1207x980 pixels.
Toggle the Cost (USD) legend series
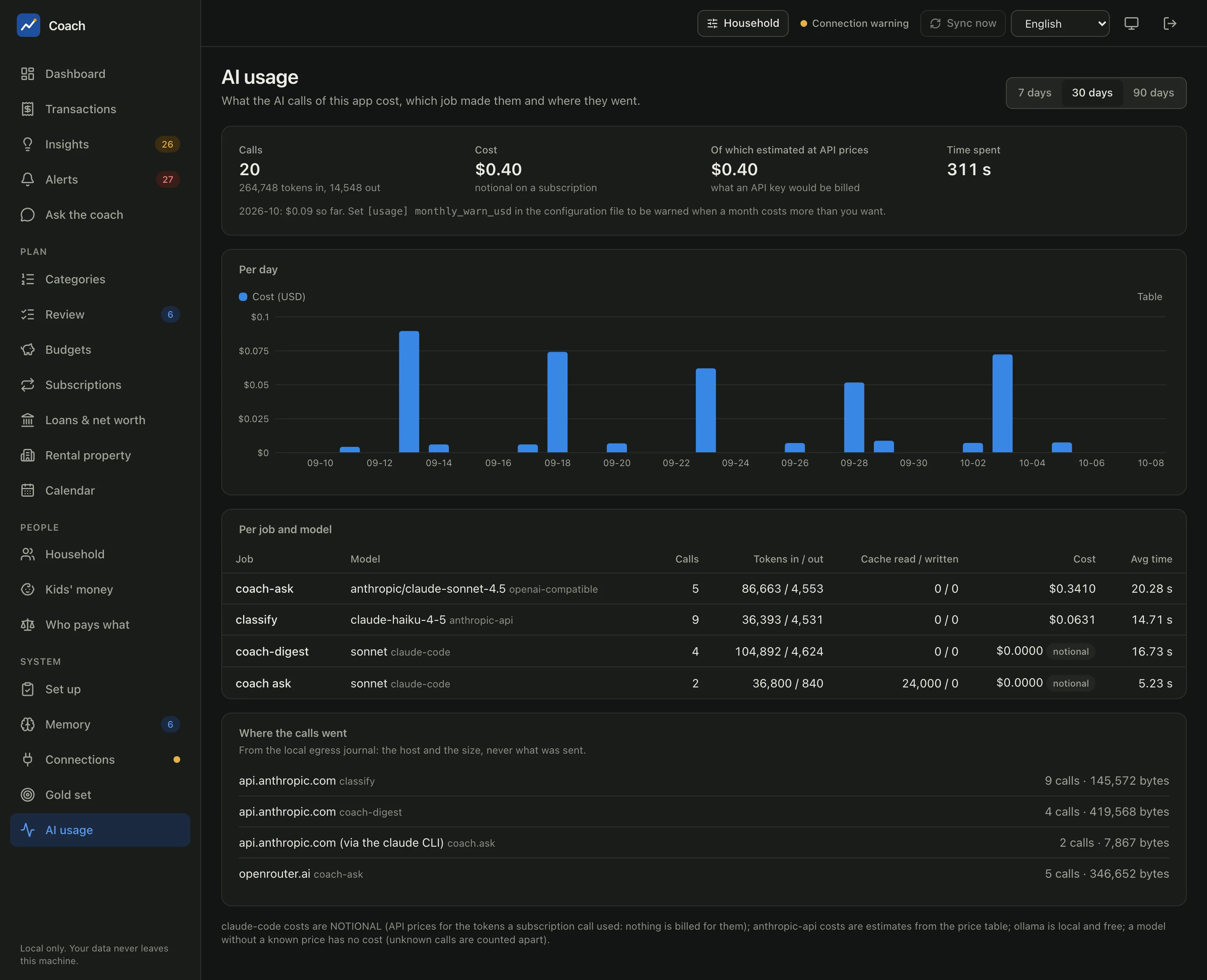272,296
